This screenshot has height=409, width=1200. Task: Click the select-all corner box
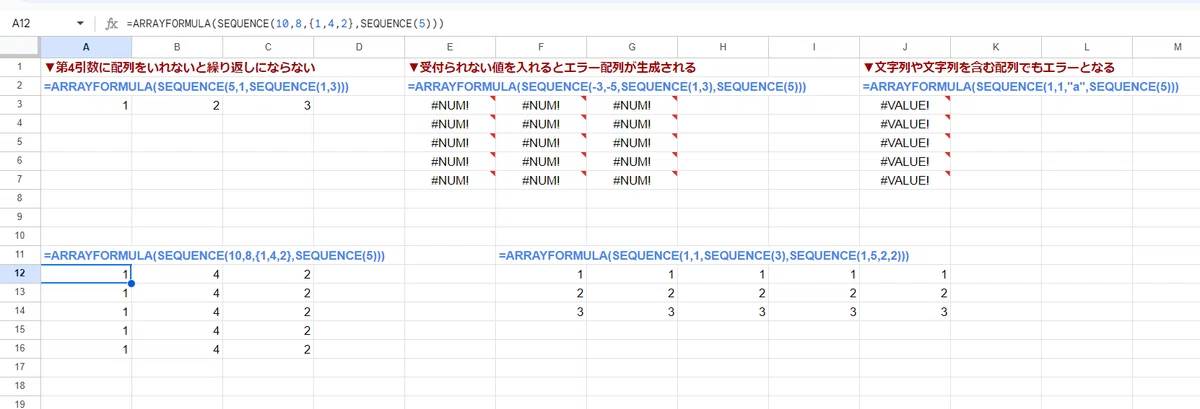20,47
